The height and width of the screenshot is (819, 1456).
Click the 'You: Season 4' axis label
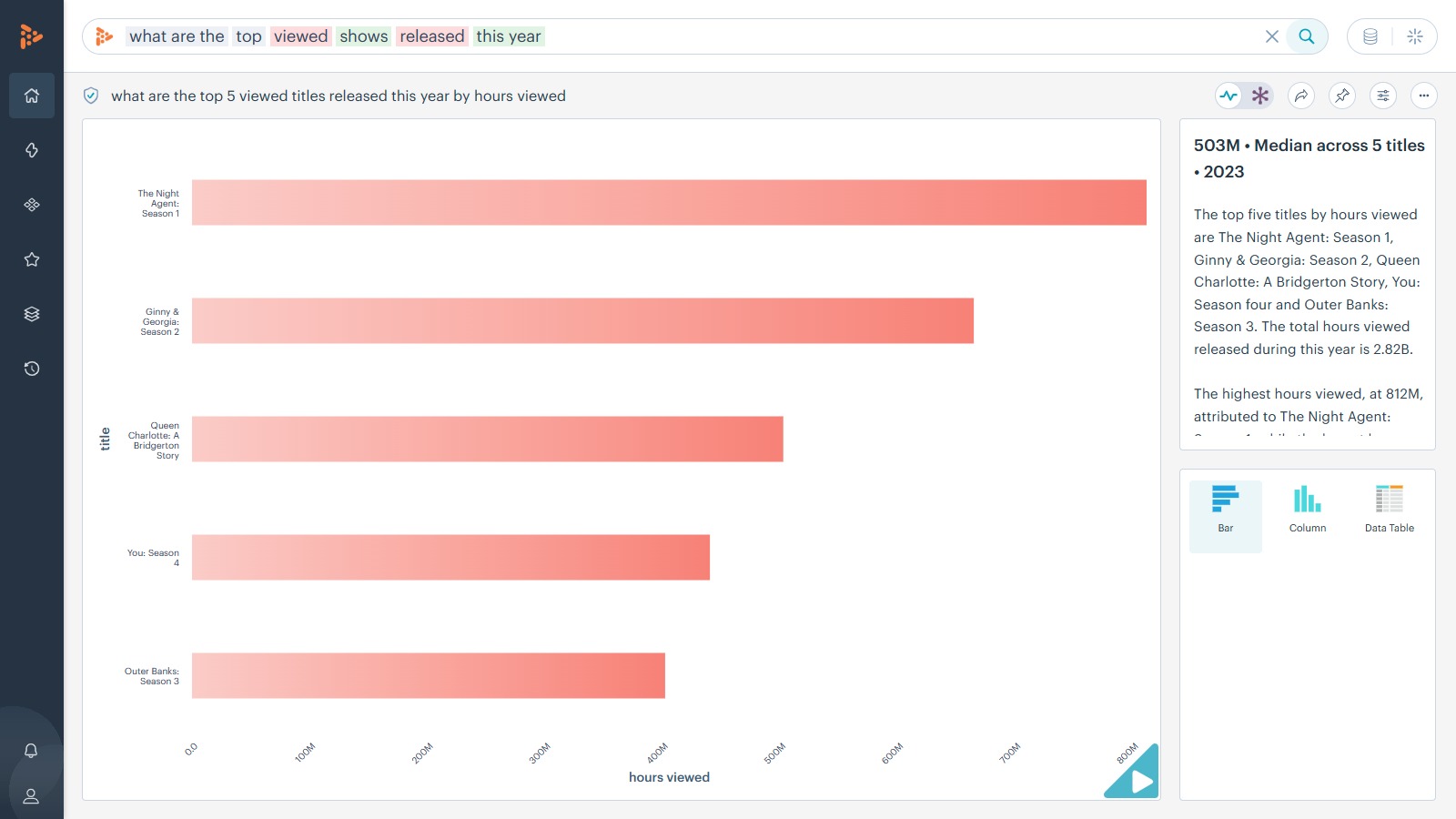tap(154, 558)
